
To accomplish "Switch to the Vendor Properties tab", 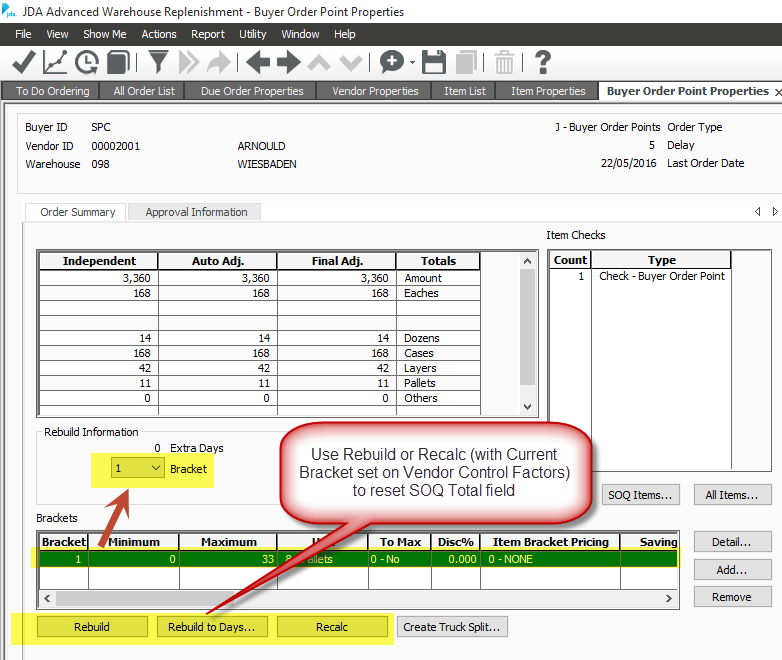I will [x=374, y=91].
